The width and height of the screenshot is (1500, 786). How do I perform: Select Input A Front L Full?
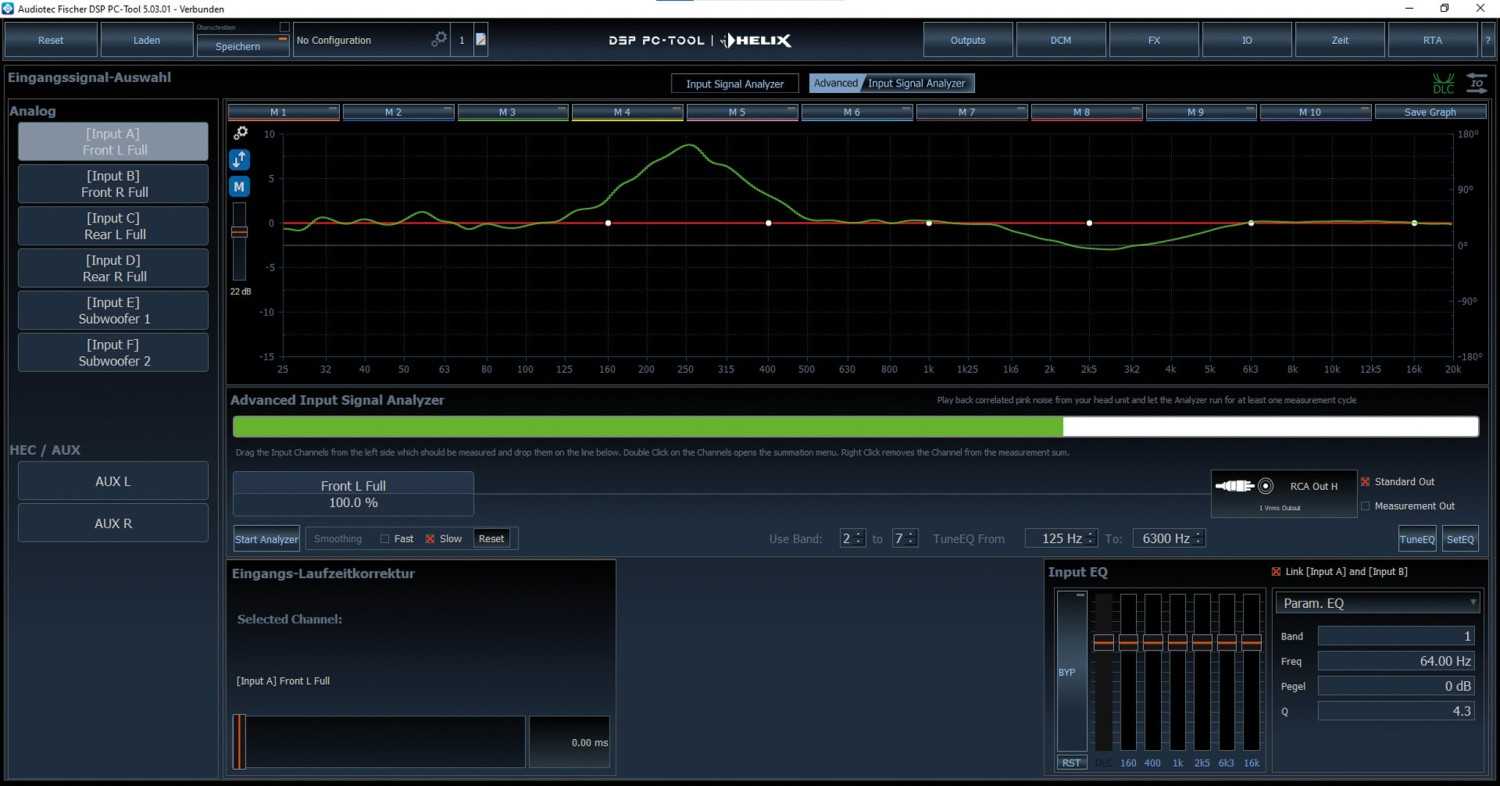tap(113, 142)
